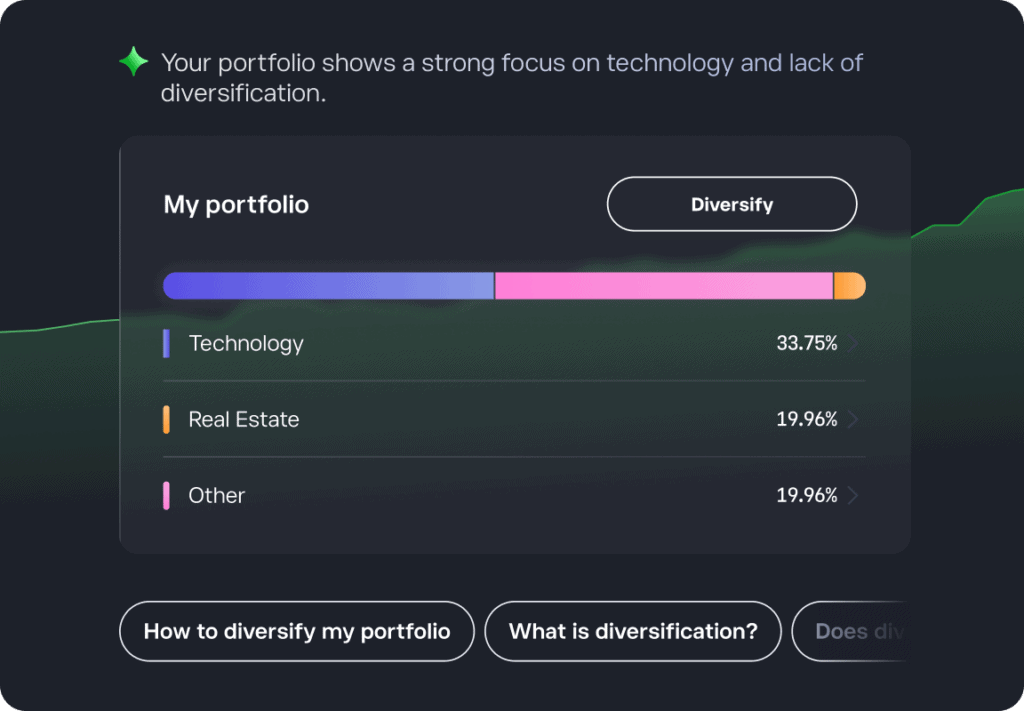Select the 'What is diversification?' suggestion chip
The height and width of the screenshot is (711, 1024).
tap(632, 631)
